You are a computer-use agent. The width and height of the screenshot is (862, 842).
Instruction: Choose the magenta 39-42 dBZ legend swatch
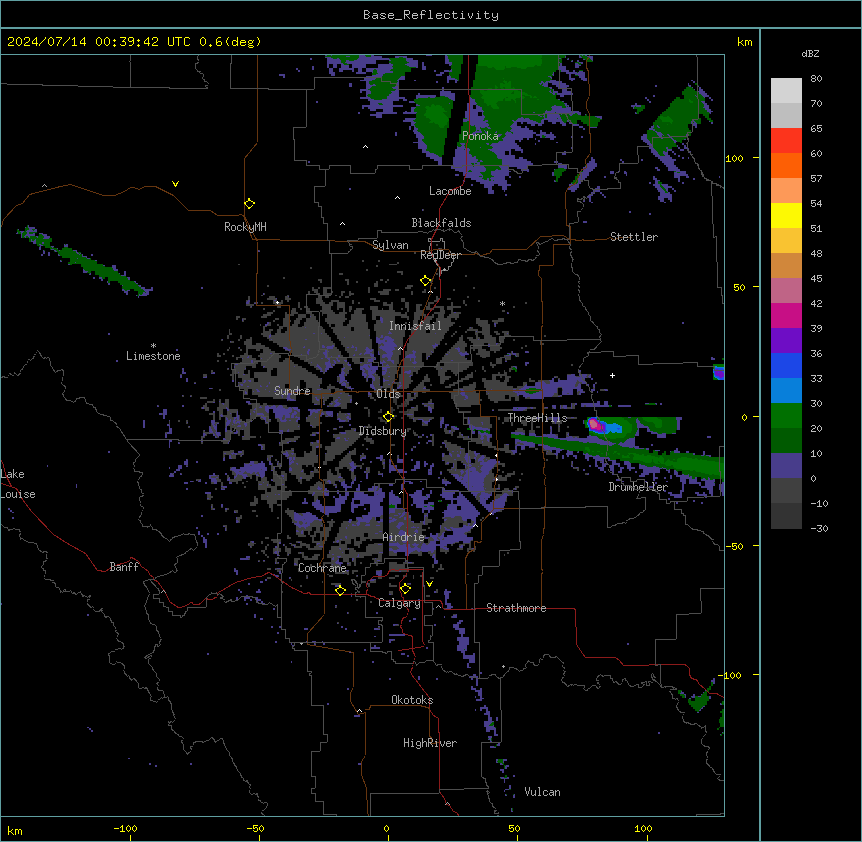click(x=786, y=315)
